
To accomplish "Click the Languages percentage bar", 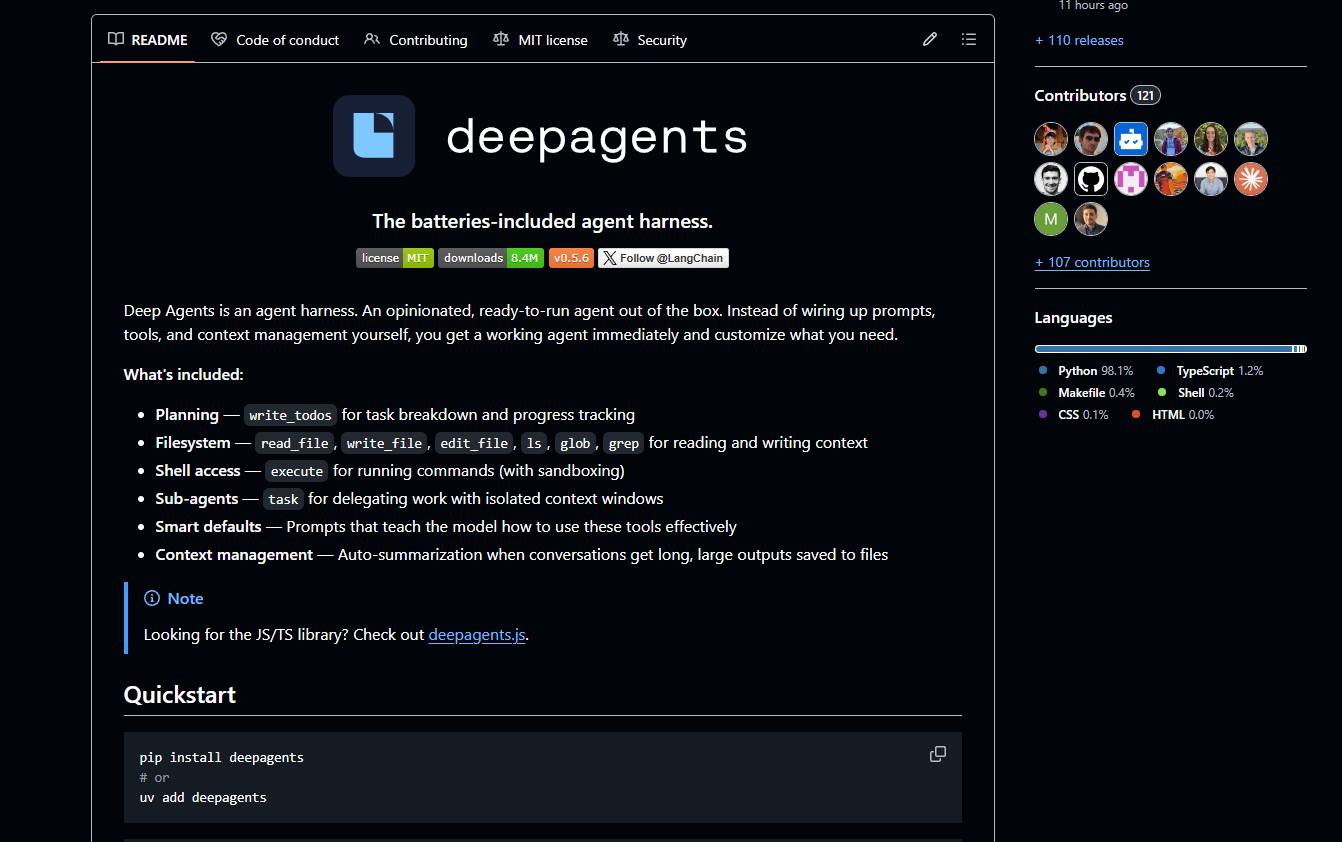I will (1170, 349).
